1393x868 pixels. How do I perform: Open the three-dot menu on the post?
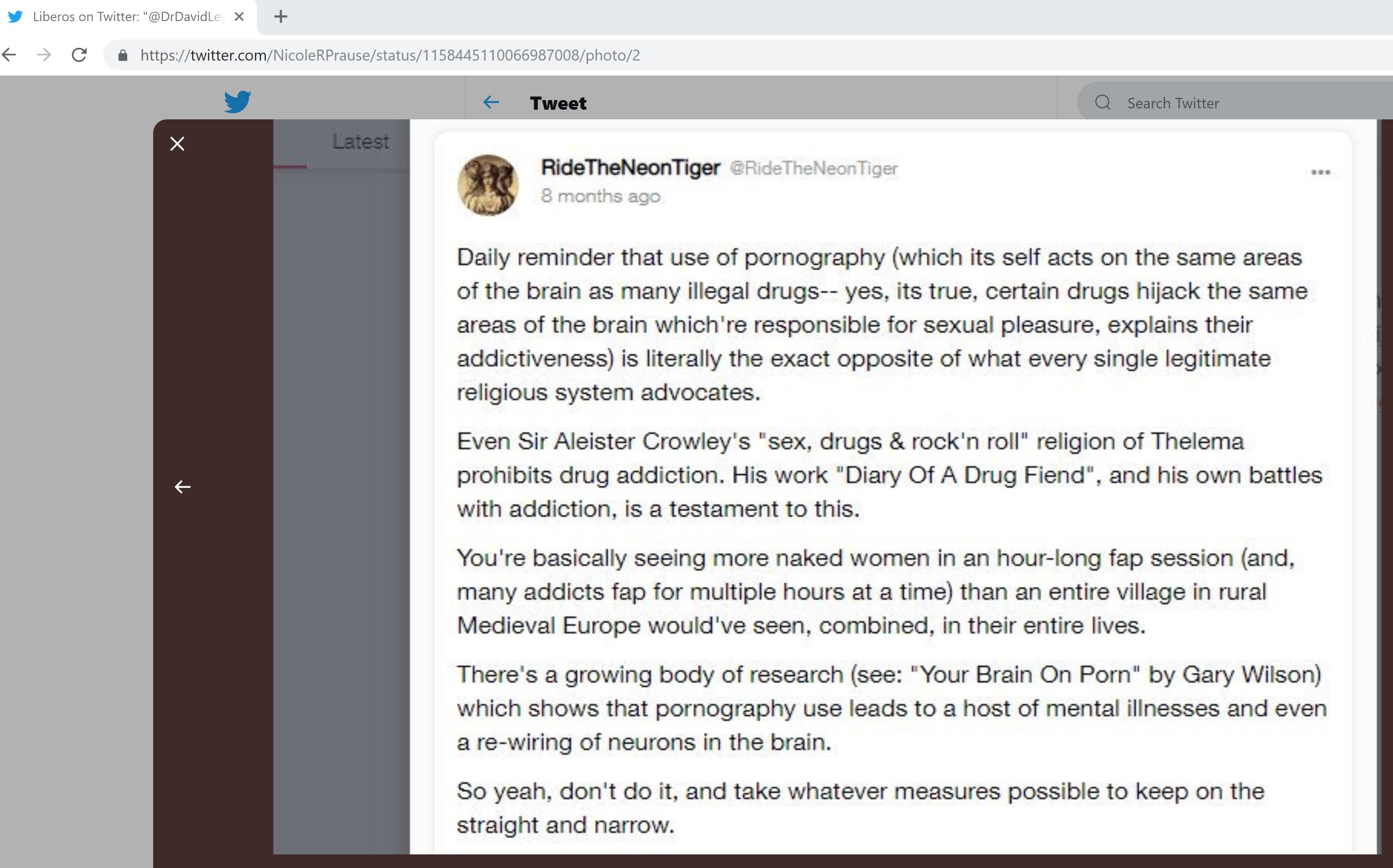pos(1320,172)
